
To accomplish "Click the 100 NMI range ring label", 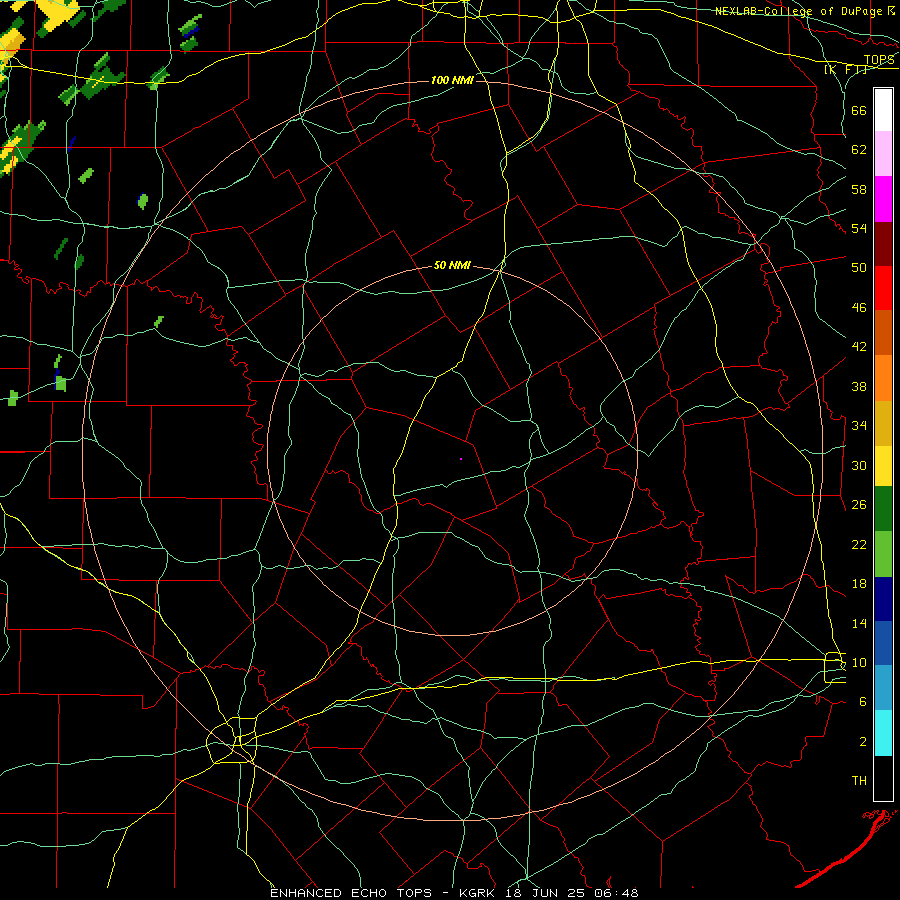I will click(452, 80).
